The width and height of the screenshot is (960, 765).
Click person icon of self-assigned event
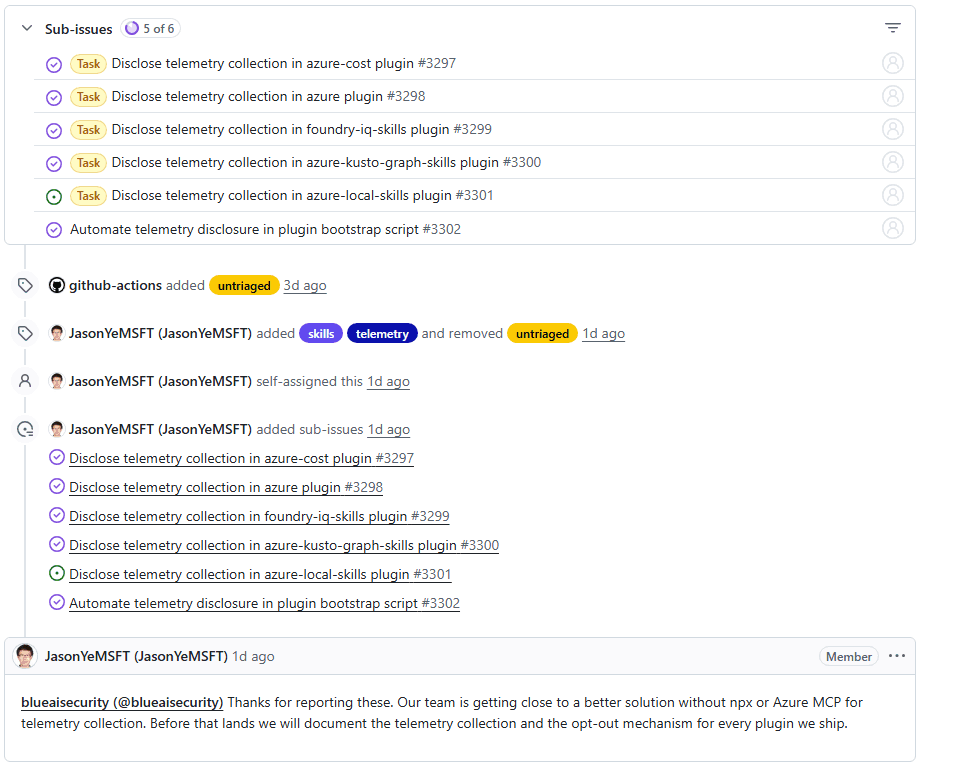pos(25,381)
